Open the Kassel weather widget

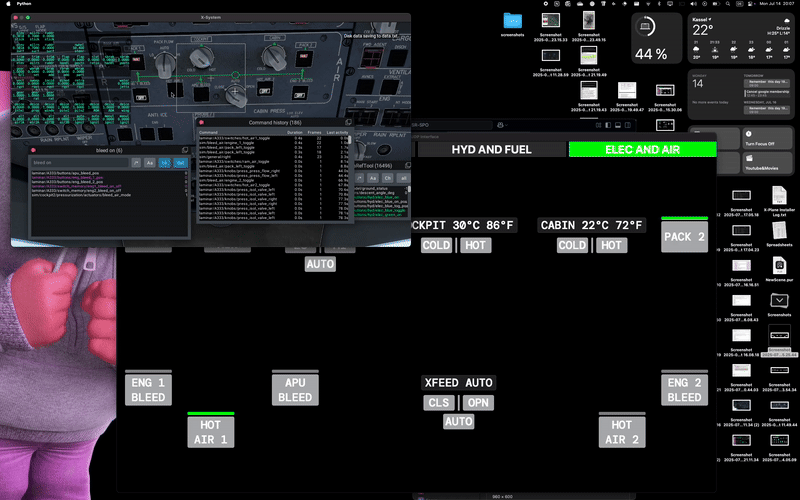point(741,38)
